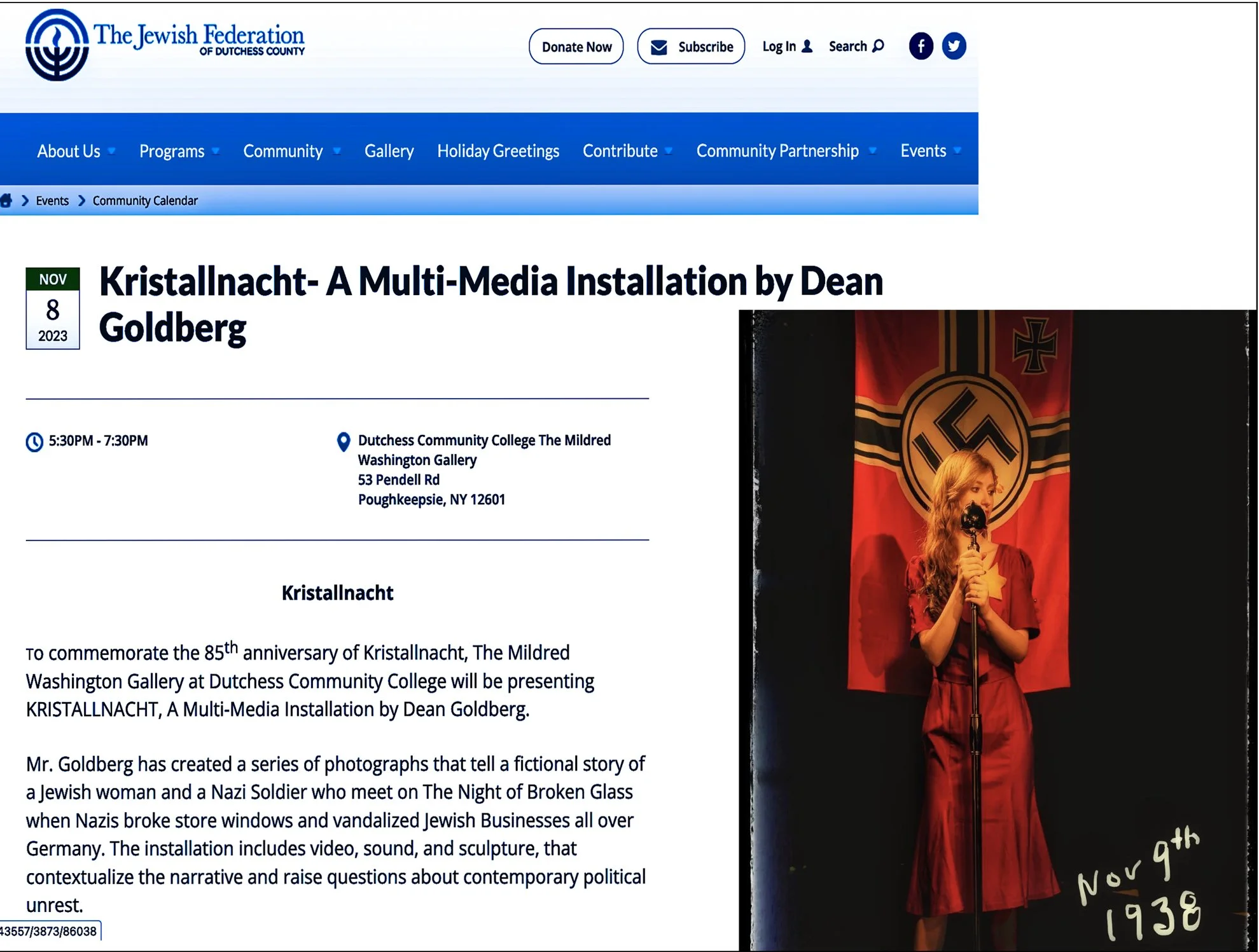1259x952 pixels.
Task: Expand the About Us dropdown
Action: (111, 151)
